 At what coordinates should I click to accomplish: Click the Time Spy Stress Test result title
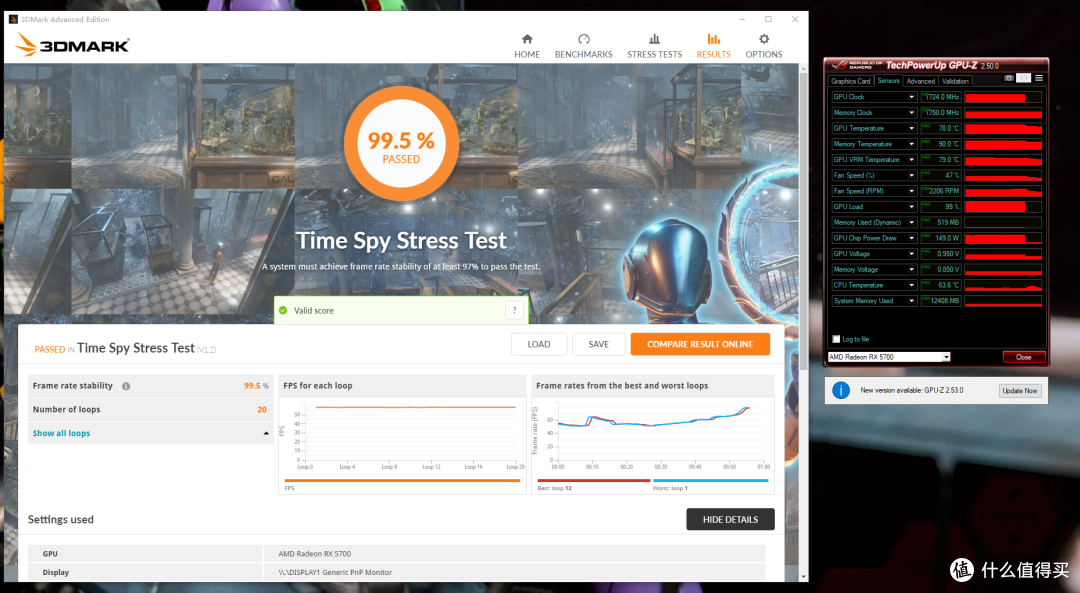[136, 348]
